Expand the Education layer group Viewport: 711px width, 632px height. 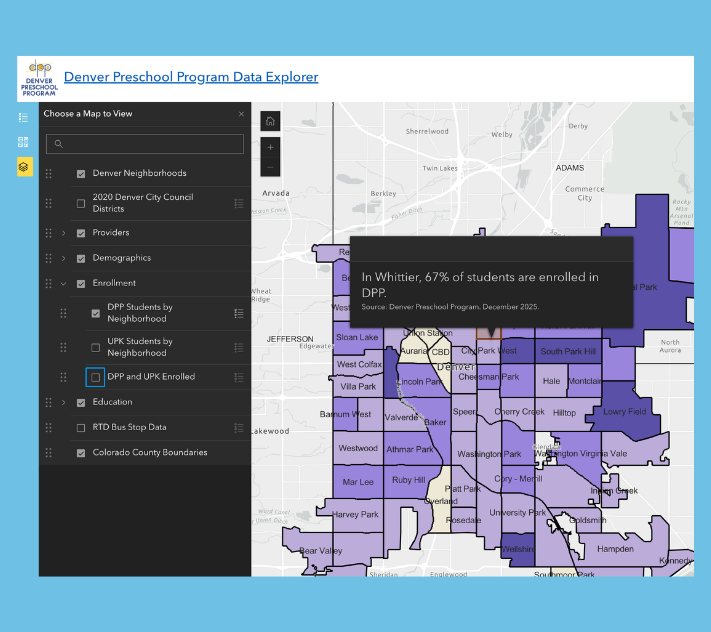(63, 403)
